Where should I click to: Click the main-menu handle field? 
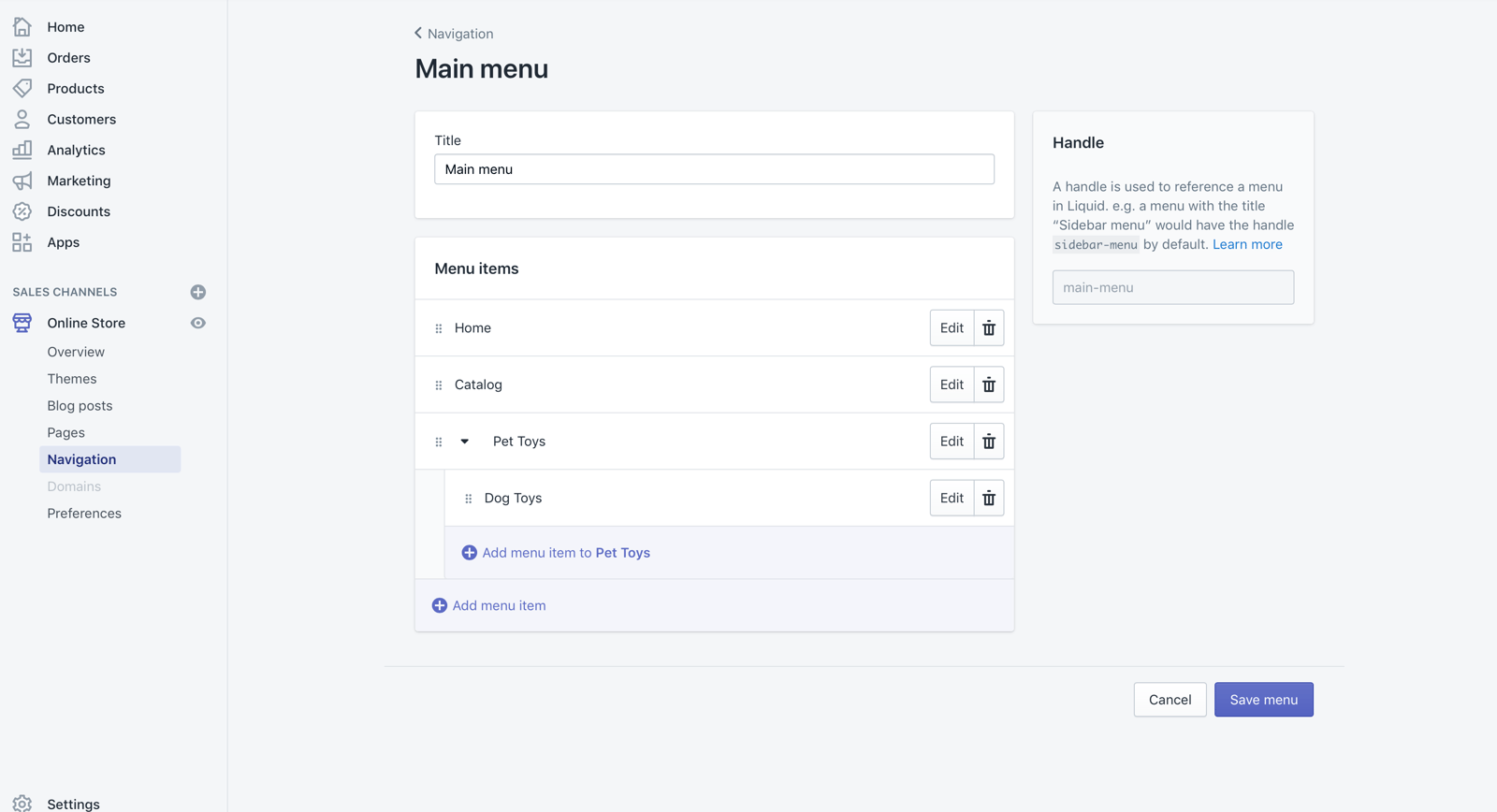click(1173, 287)
